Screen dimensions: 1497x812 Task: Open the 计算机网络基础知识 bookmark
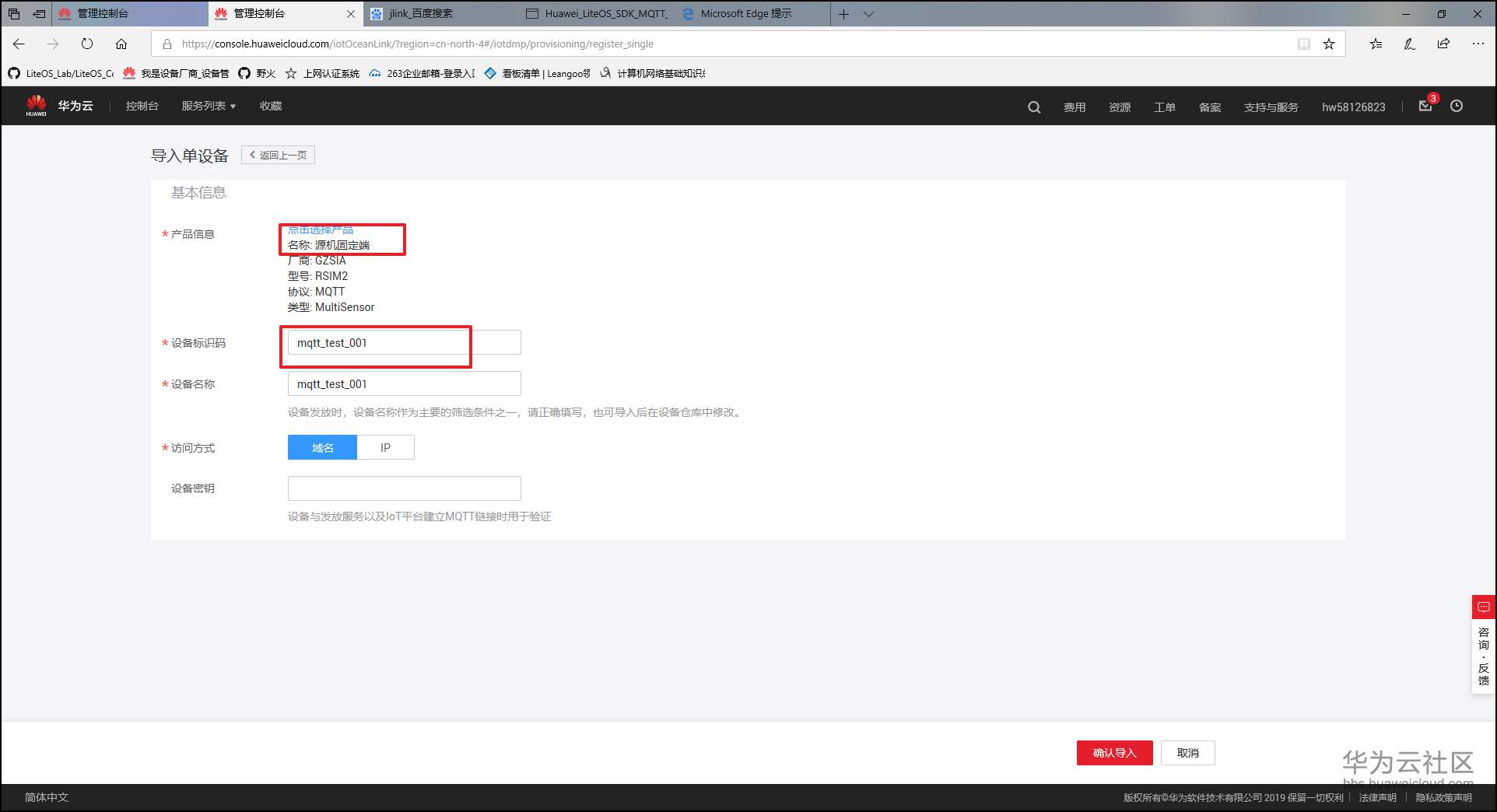652,73
